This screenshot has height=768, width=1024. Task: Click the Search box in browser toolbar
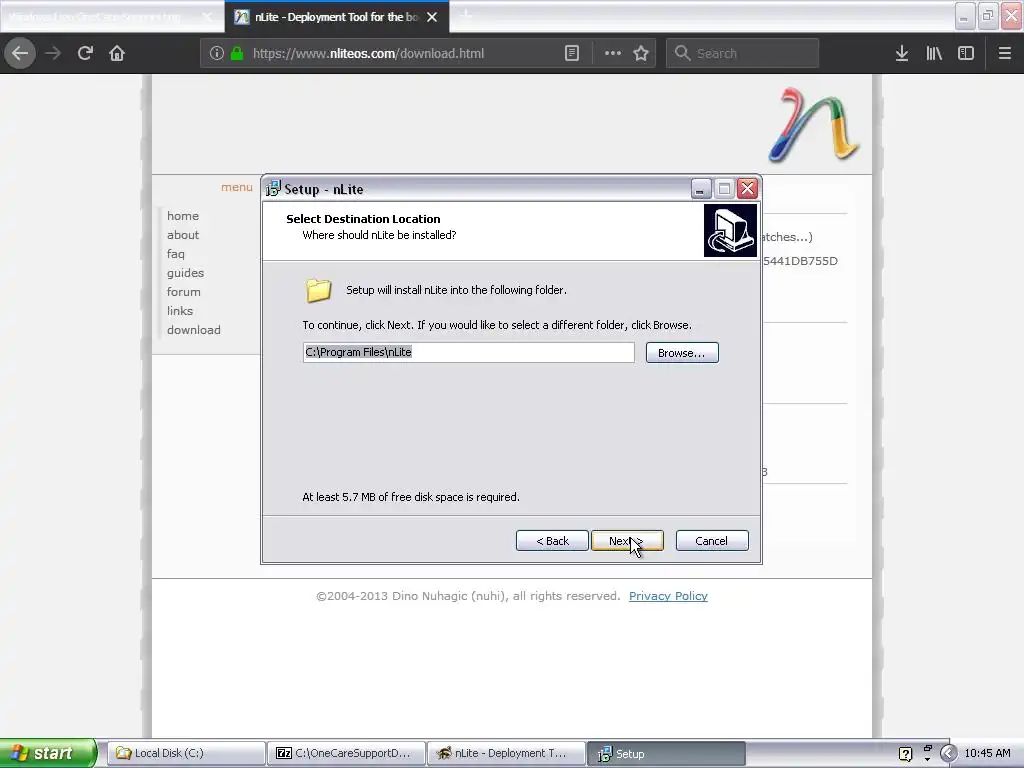[x=743, y=54]
